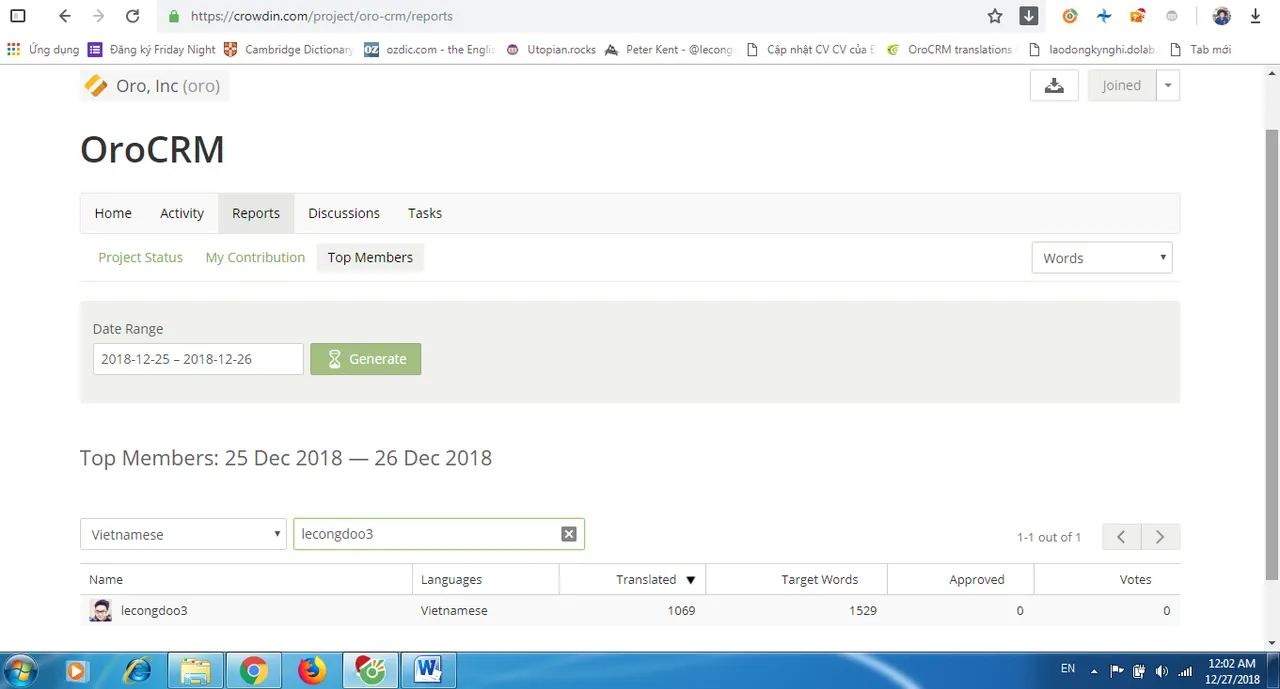Select the Reports tab
The height and width of the screenshot is (689, 1280).
click(256, 213)
